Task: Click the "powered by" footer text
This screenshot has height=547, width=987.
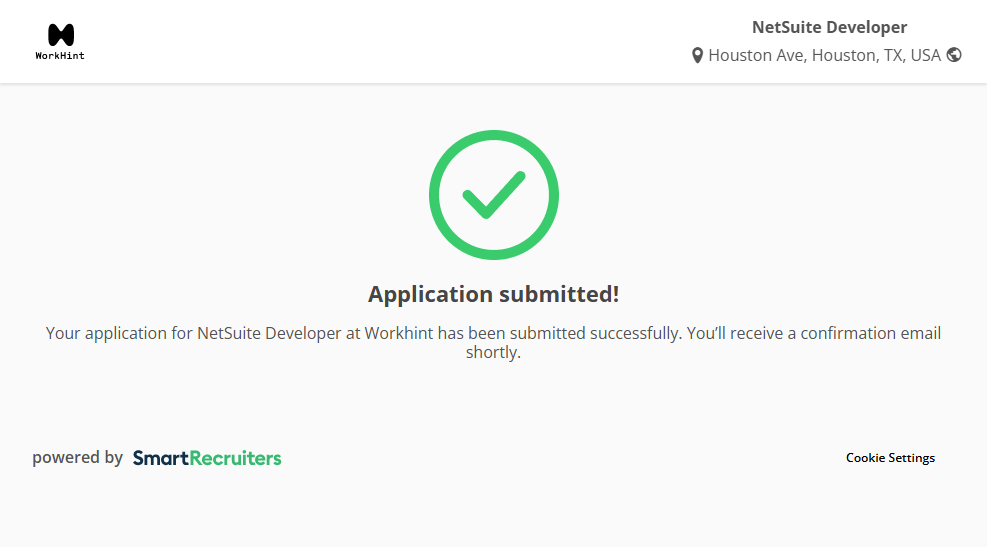Action: click(x=77, y=458)
